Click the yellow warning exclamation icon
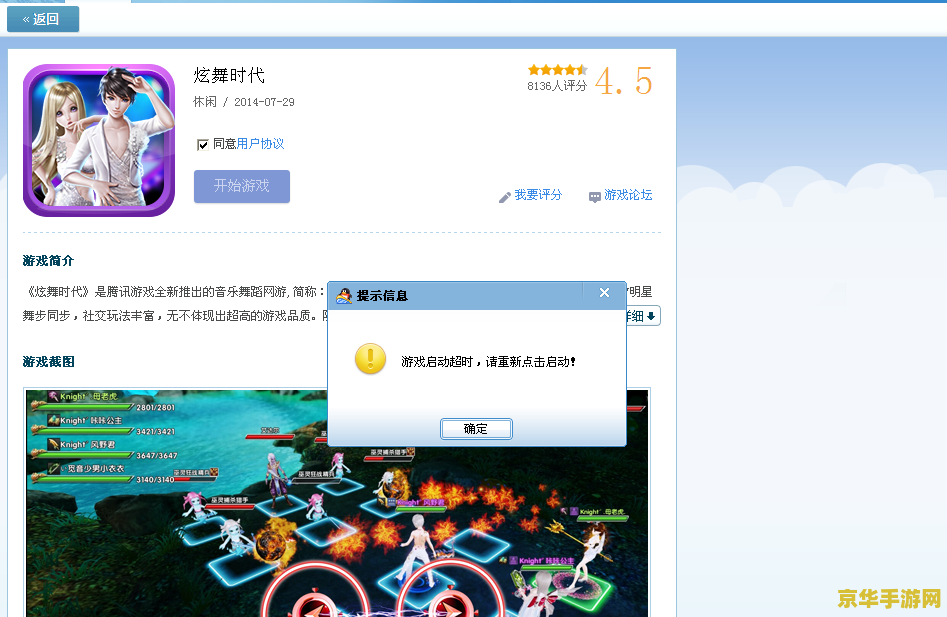This screenshot has width=947, height=617. [370, 359]
